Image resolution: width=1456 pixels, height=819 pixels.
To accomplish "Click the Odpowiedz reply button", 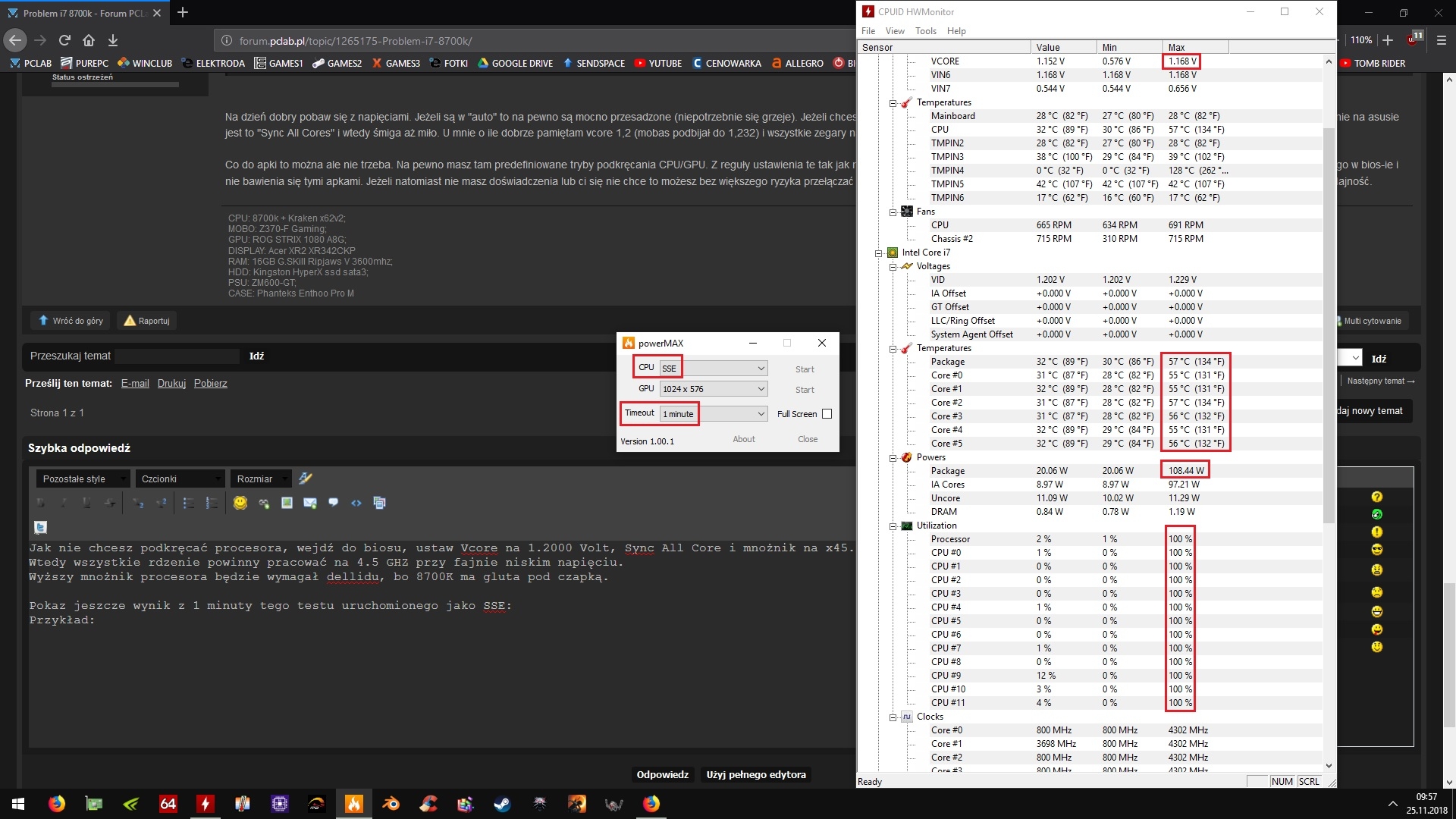I will (662, 774).
